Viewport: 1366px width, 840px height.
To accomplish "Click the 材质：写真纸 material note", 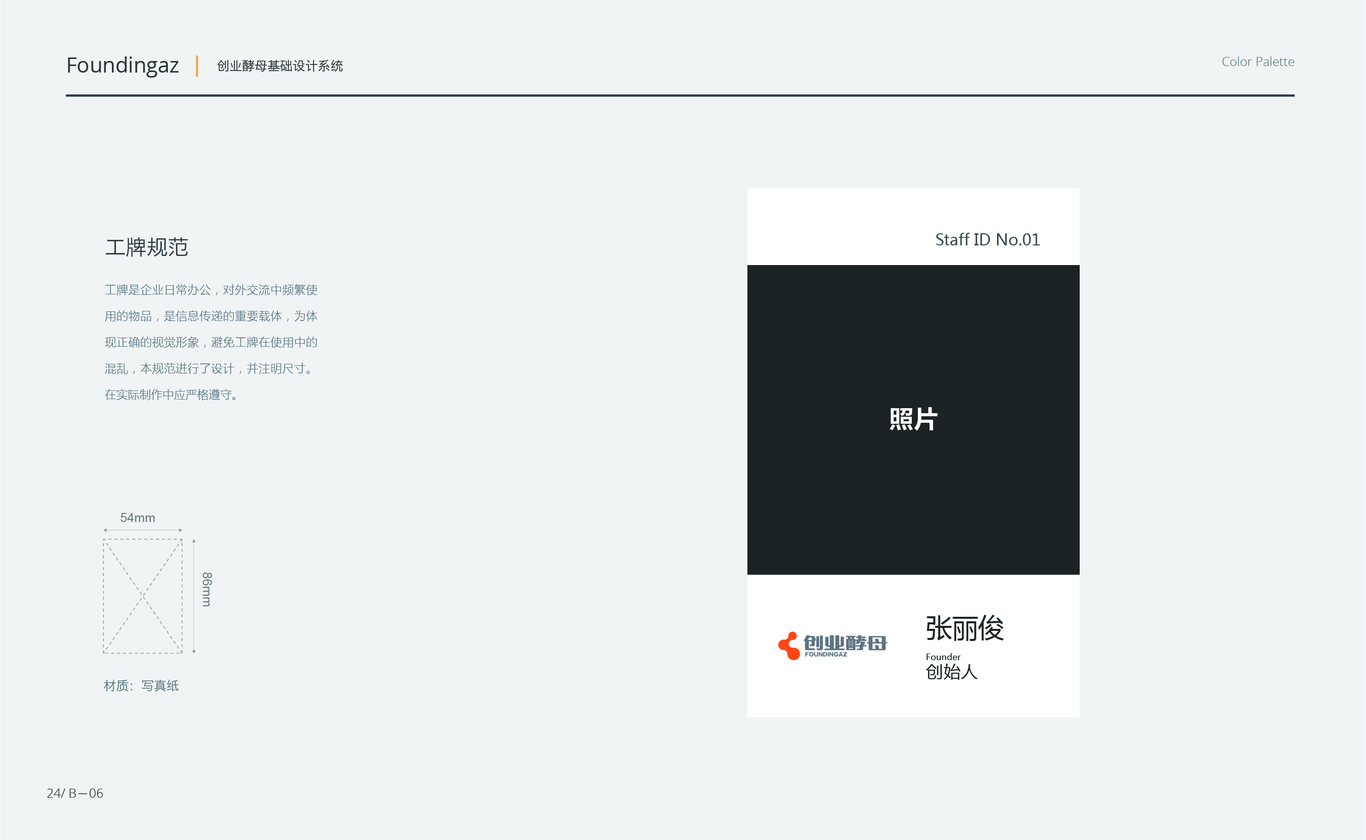I will point(141,686).
